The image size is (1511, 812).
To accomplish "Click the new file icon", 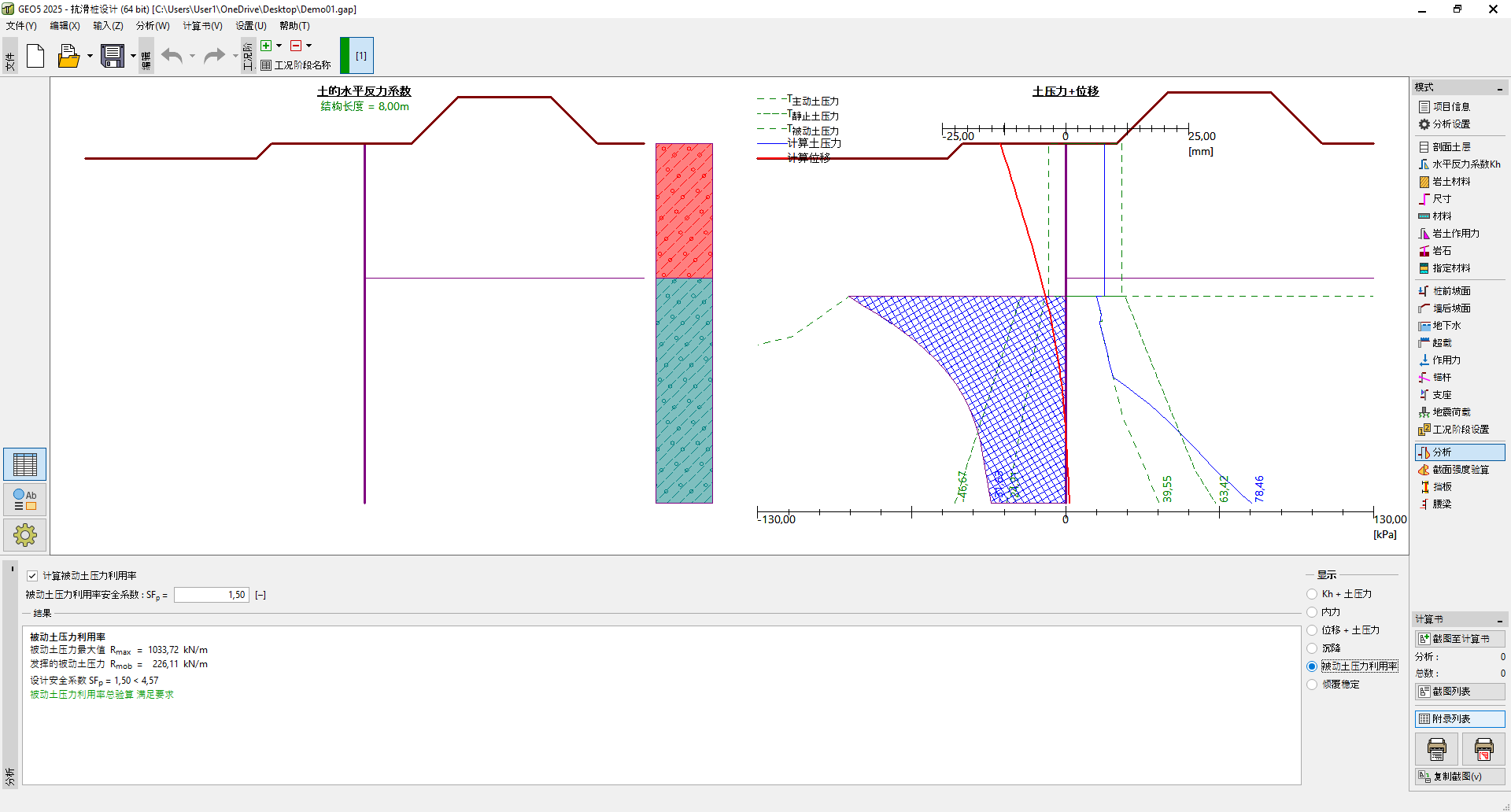I will [x=35, y=56].
